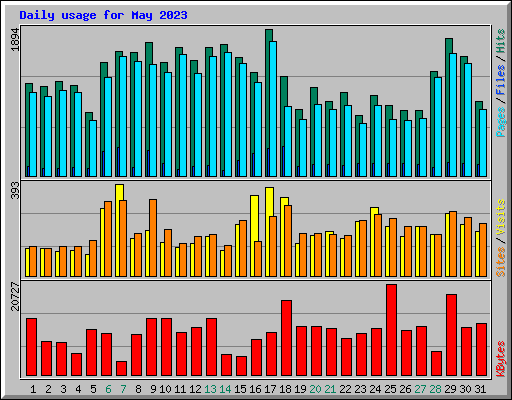512x400 pixels.
Task: Click the small blue pages bar for day 18
Action: click(283, 161)
